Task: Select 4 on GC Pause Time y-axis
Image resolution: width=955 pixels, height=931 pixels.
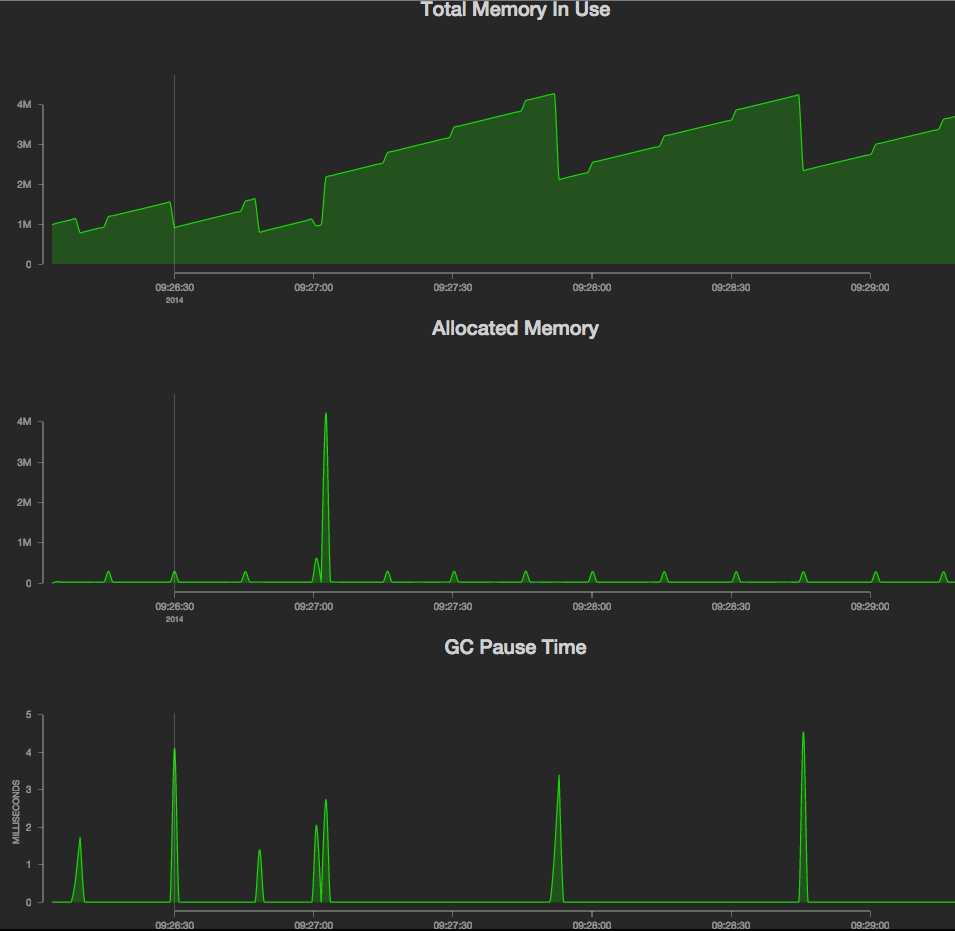Action: click(29, 753)
